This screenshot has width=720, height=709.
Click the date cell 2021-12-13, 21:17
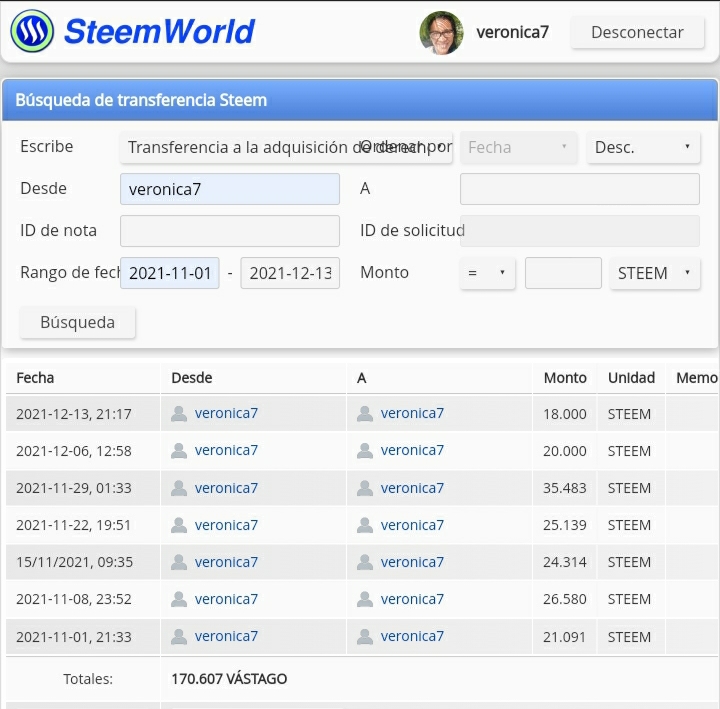click(x=73, y=414)
